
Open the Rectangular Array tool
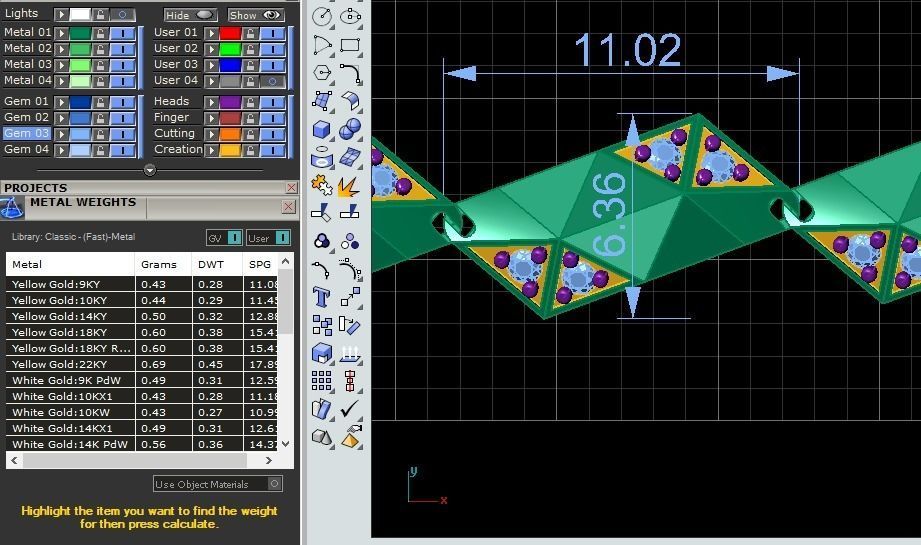tap(322, 381)
